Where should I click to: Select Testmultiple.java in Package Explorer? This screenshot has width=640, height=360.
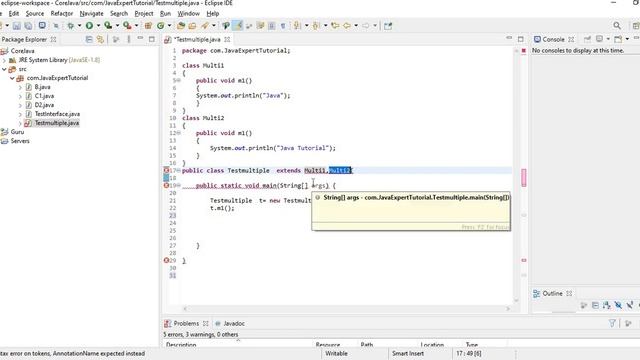point(57,123)
